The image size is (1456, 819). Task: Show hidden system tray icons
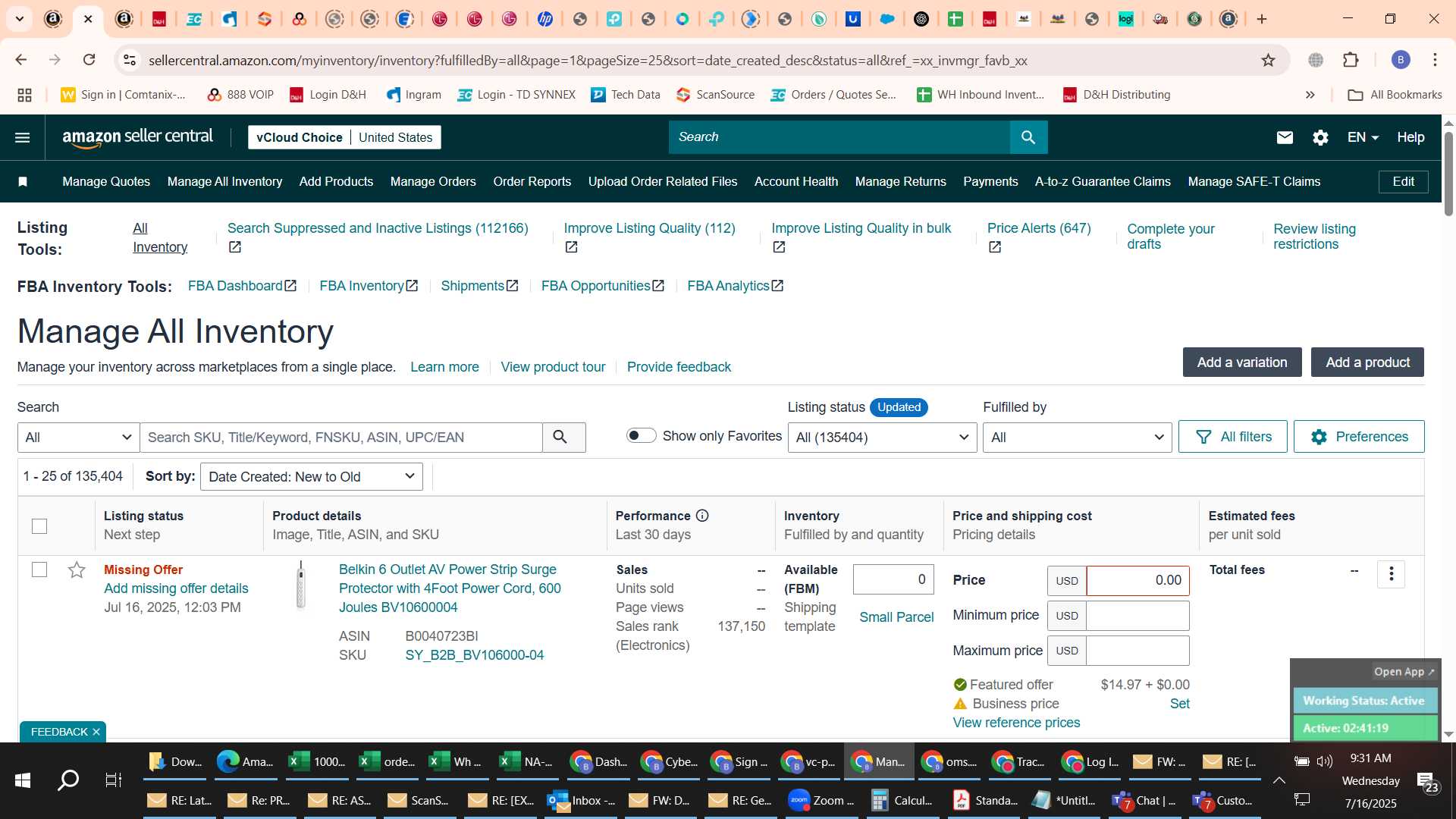pyautogui.click(x=1279, y=780)
